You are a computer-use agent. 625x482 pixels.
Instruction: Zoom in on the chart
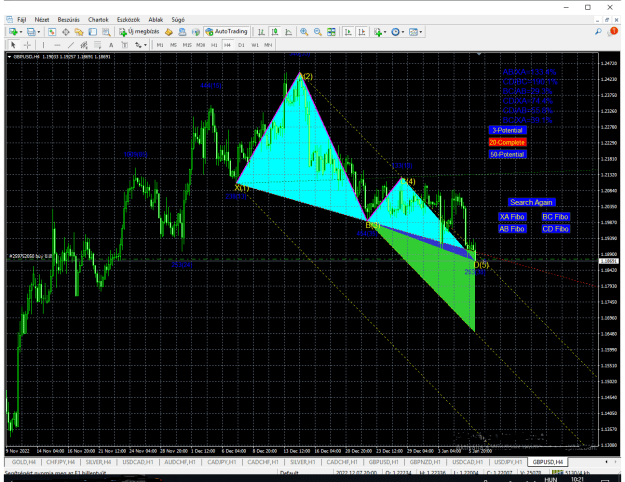coord(304,32)
